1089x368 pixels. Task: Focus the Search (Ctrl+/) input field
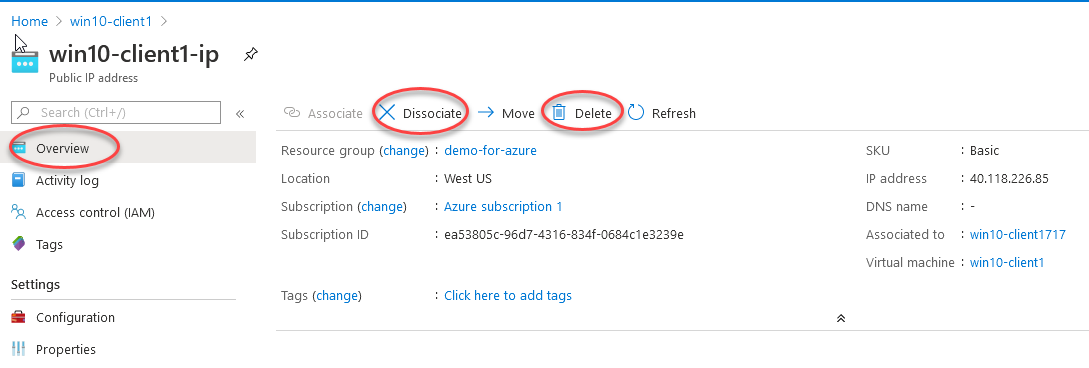[116, 112]
